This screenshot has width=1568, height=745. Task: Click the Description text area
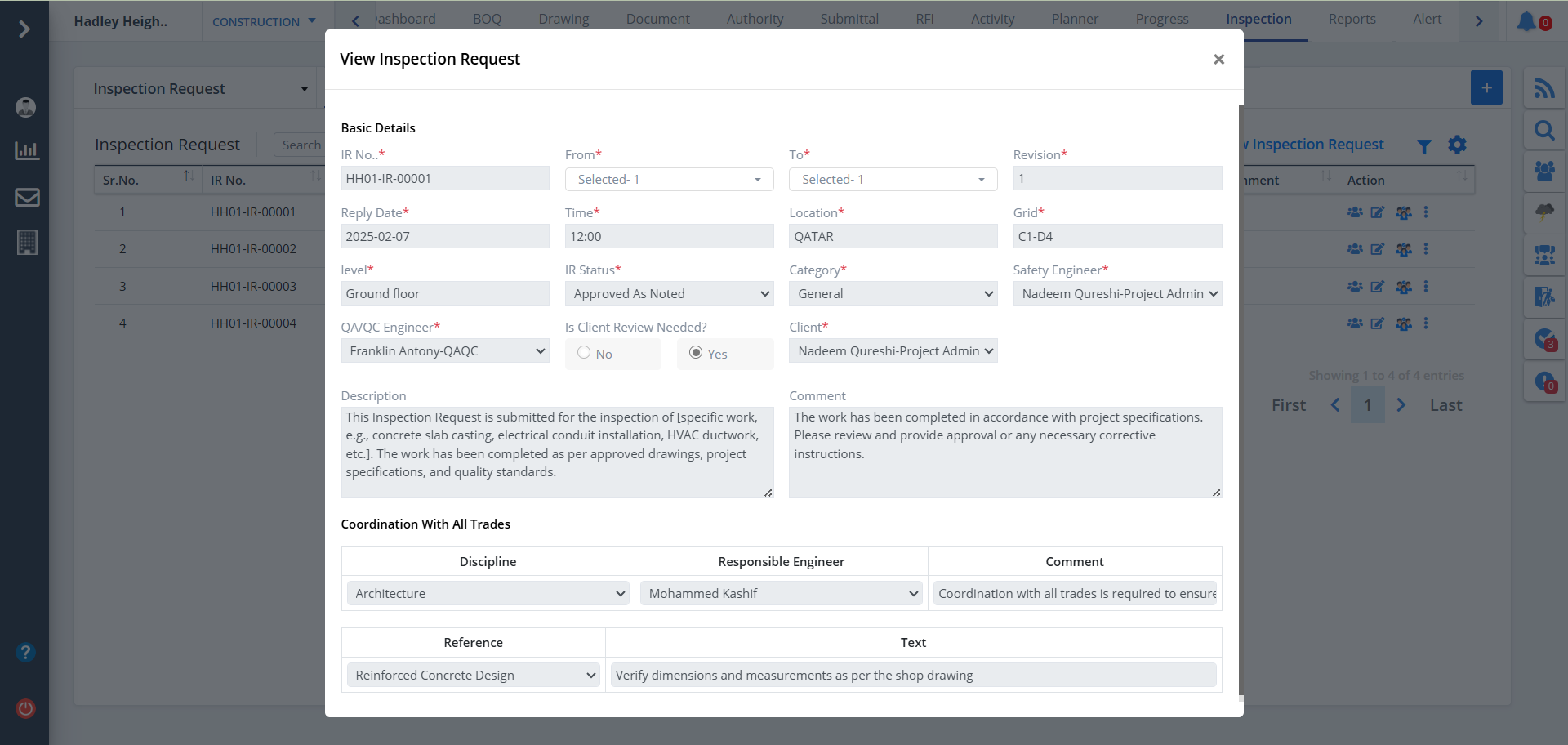pos(557,452)
